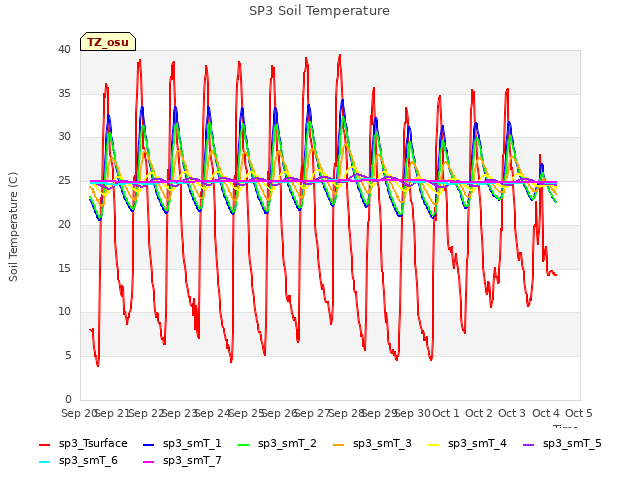Click the SP3 Soil Temperature chart title
Viewport: 640px width, 480px height.
[319, 11]
